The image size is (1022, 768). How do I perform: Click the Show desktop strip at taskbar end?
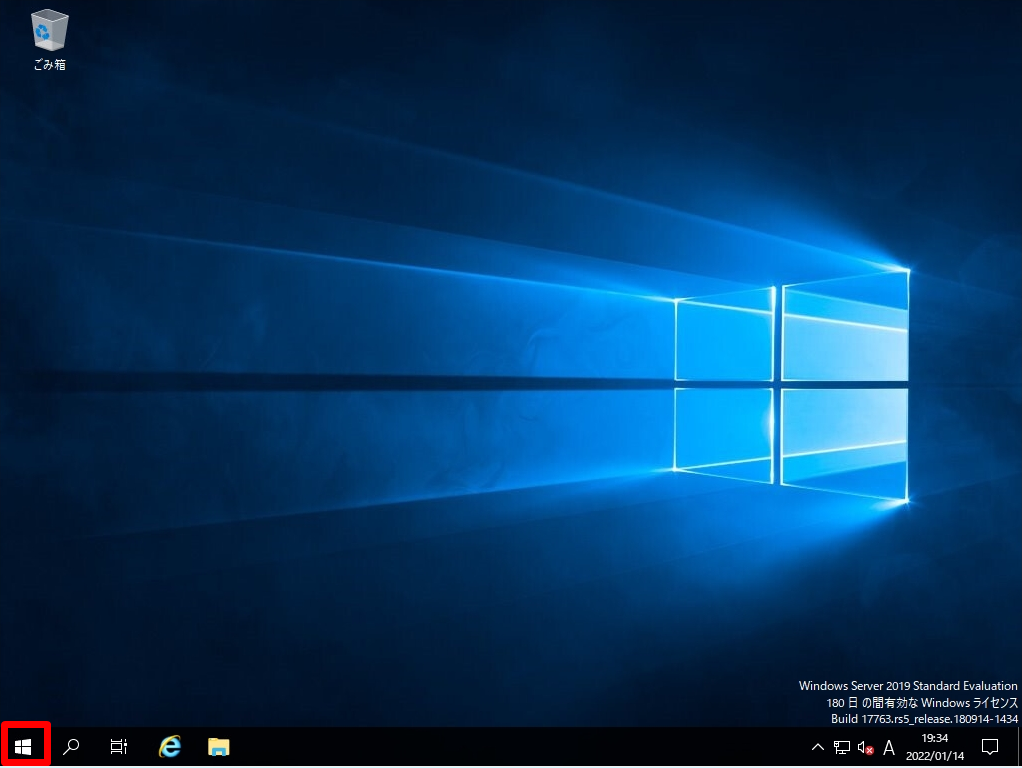(1019, 747)
